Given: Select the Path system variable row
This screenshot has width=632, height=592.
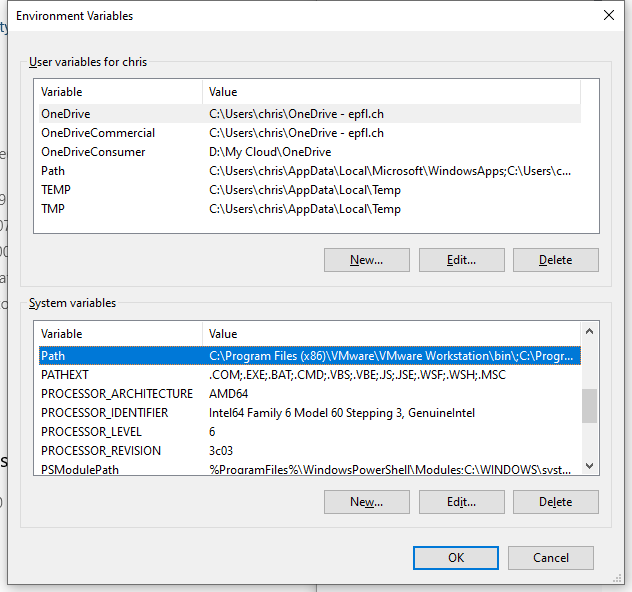Looking at the screenshot, I should coord(53,356).
